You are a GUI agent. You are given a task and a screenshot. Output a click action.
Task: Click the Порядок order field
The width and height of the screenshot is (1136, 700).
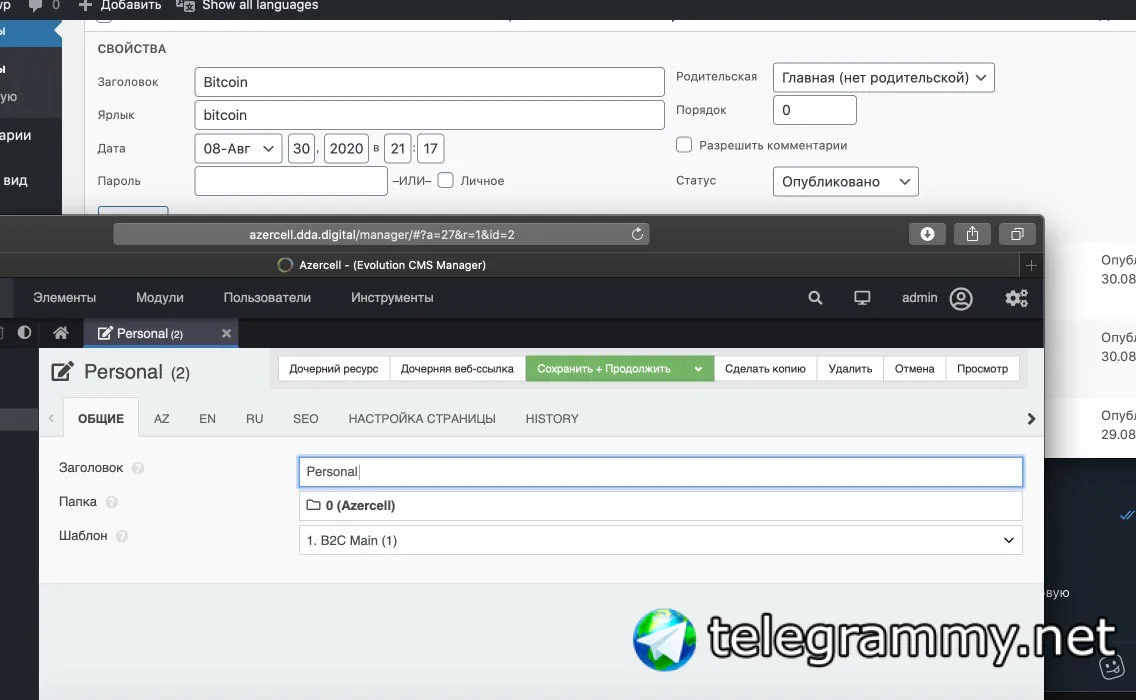(x=815, y=110)
